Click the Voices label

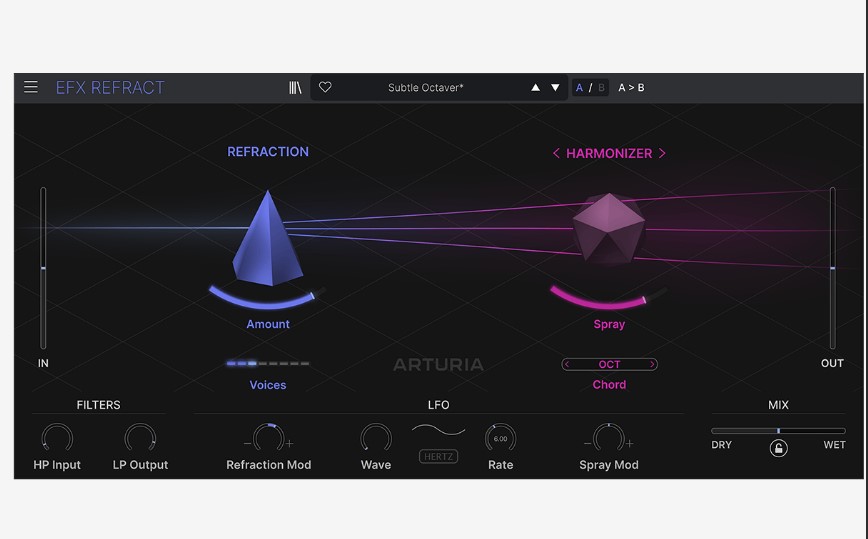click(x=268, y=385)
